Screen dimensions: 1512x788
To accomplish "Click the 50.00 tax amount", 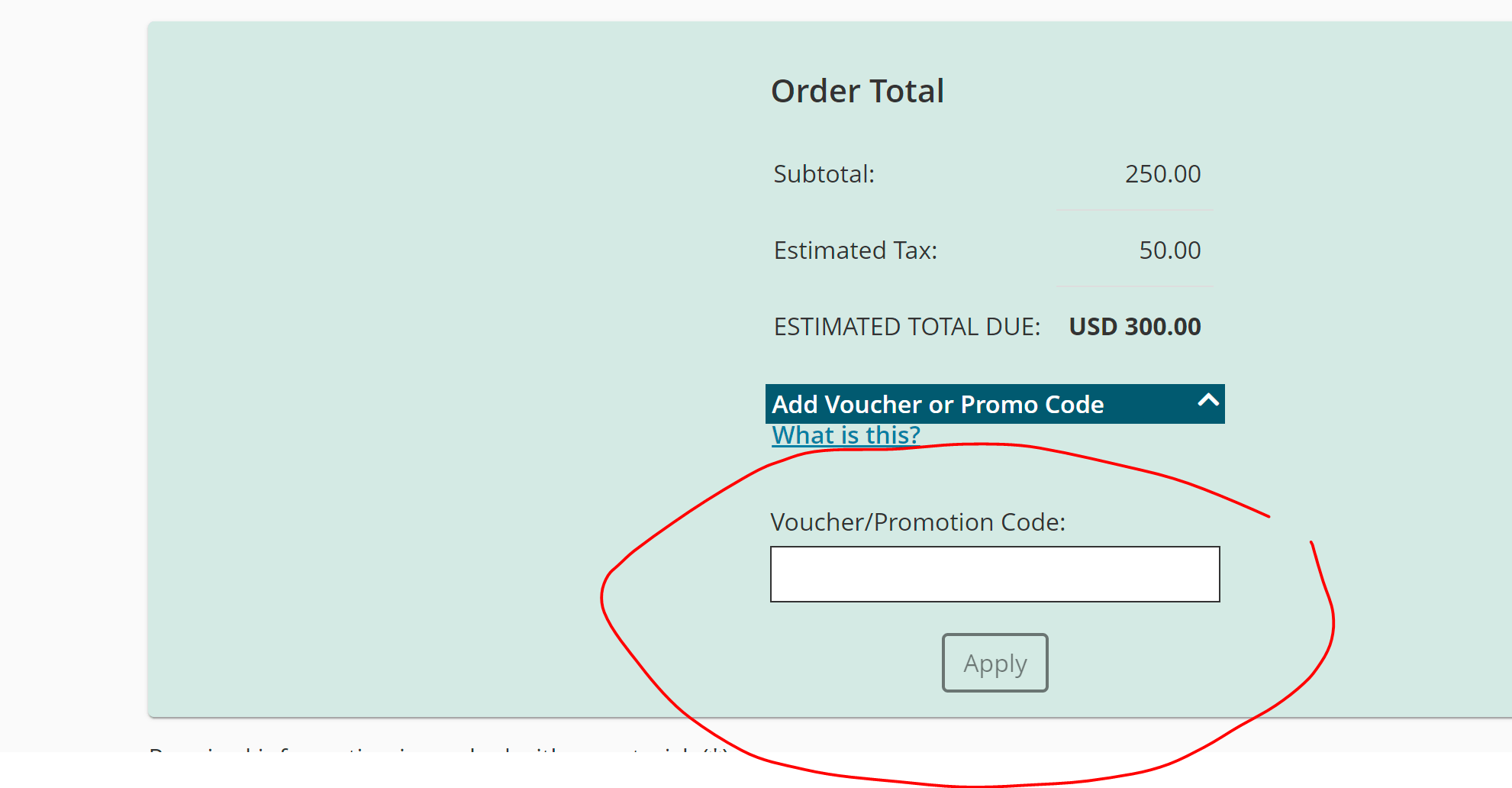I will coord(1169,250).
